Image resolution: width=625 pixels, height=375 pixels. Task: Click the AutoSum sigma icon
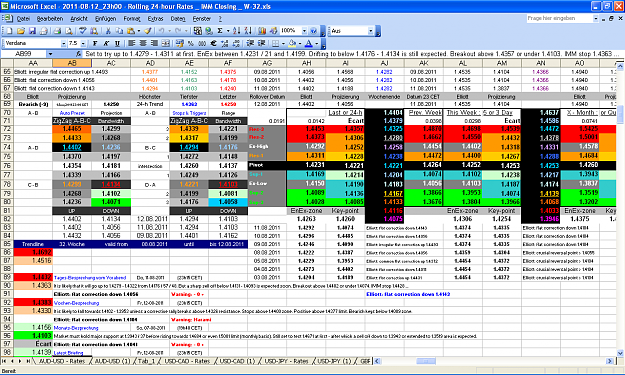[220, 31]
